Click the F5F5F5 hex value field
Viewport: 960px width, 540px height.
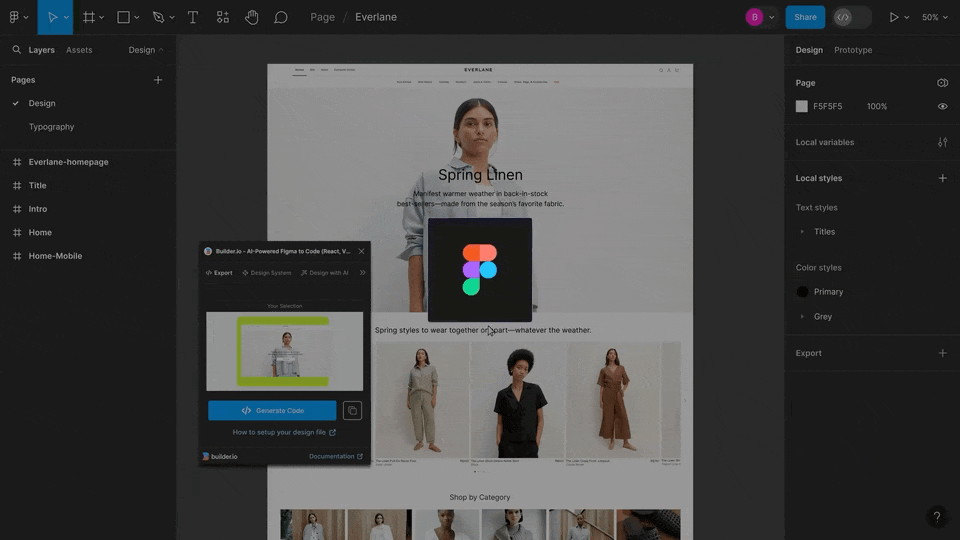[x=828, y=107]
